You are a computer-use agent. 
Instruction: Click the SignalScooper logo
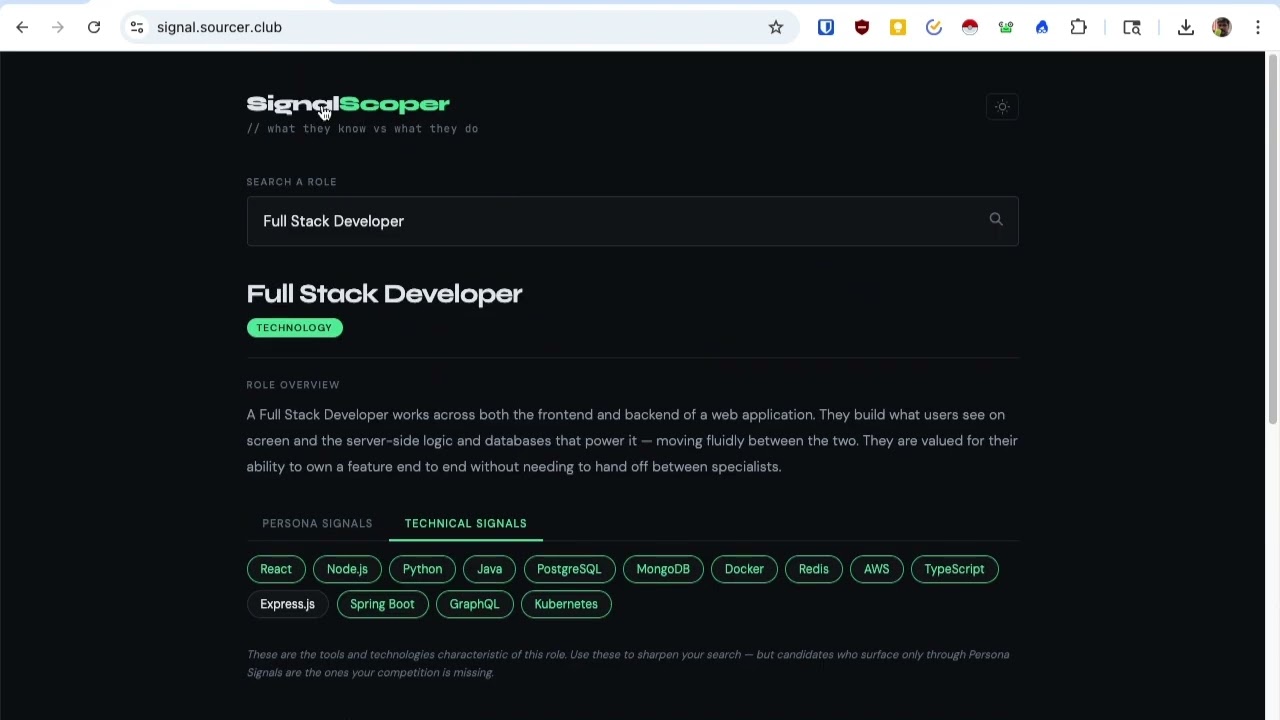click(x=348, y=104)
